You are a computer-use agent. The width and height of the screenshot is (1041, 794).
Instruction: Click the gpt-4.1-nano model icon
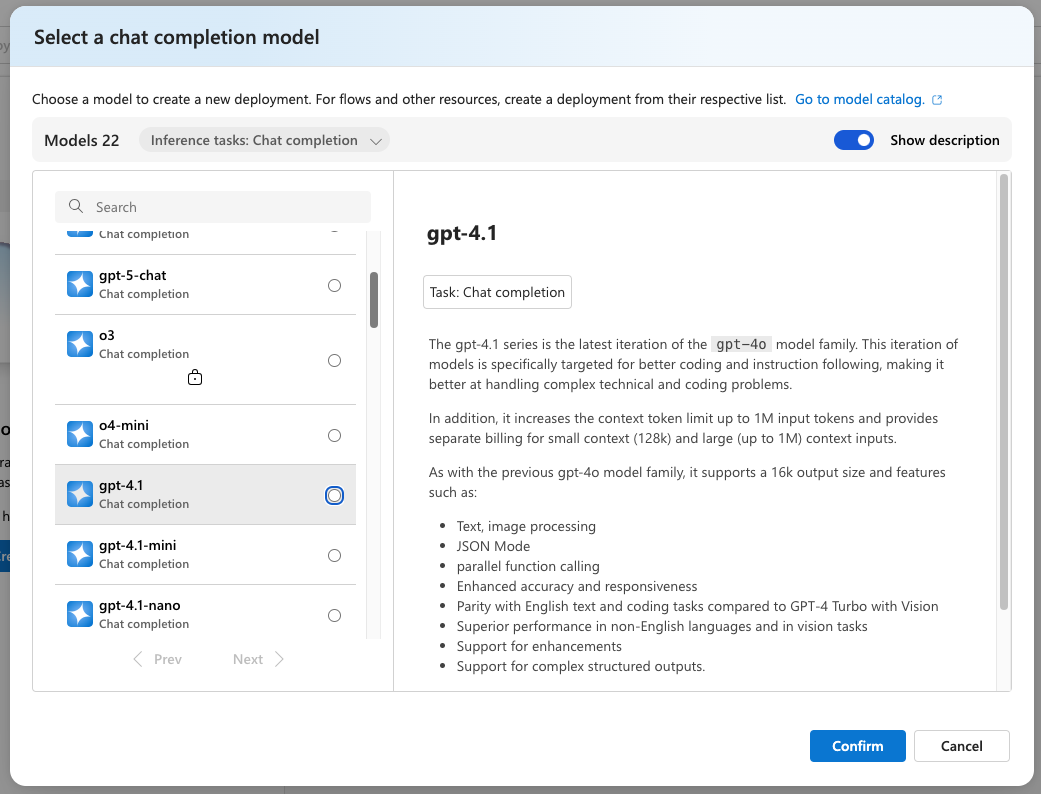[80, 614]
